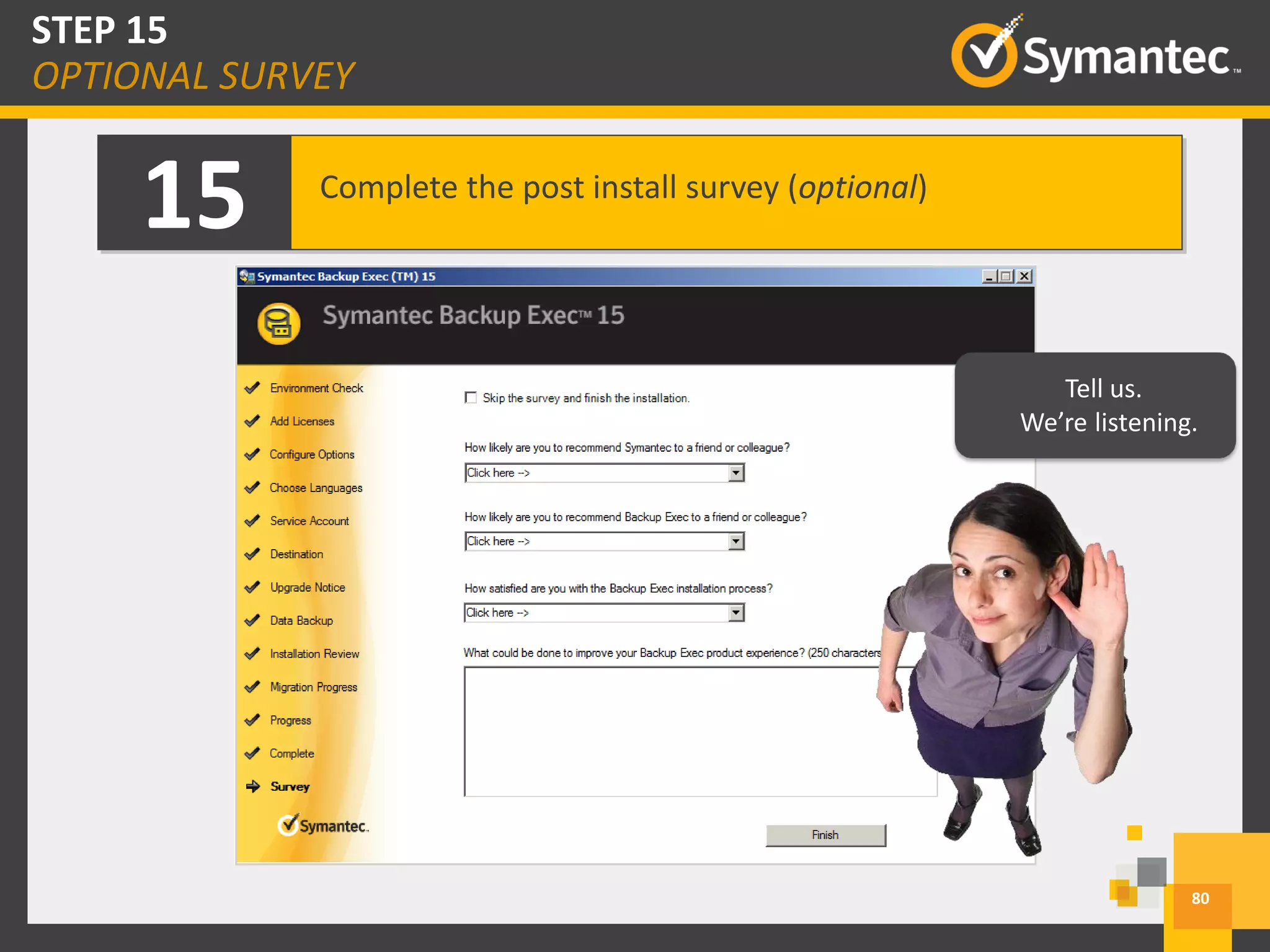1270x952 pixels.
Task: Click checkmark icon beside Environment Check
Action: [x=252, y=388]
